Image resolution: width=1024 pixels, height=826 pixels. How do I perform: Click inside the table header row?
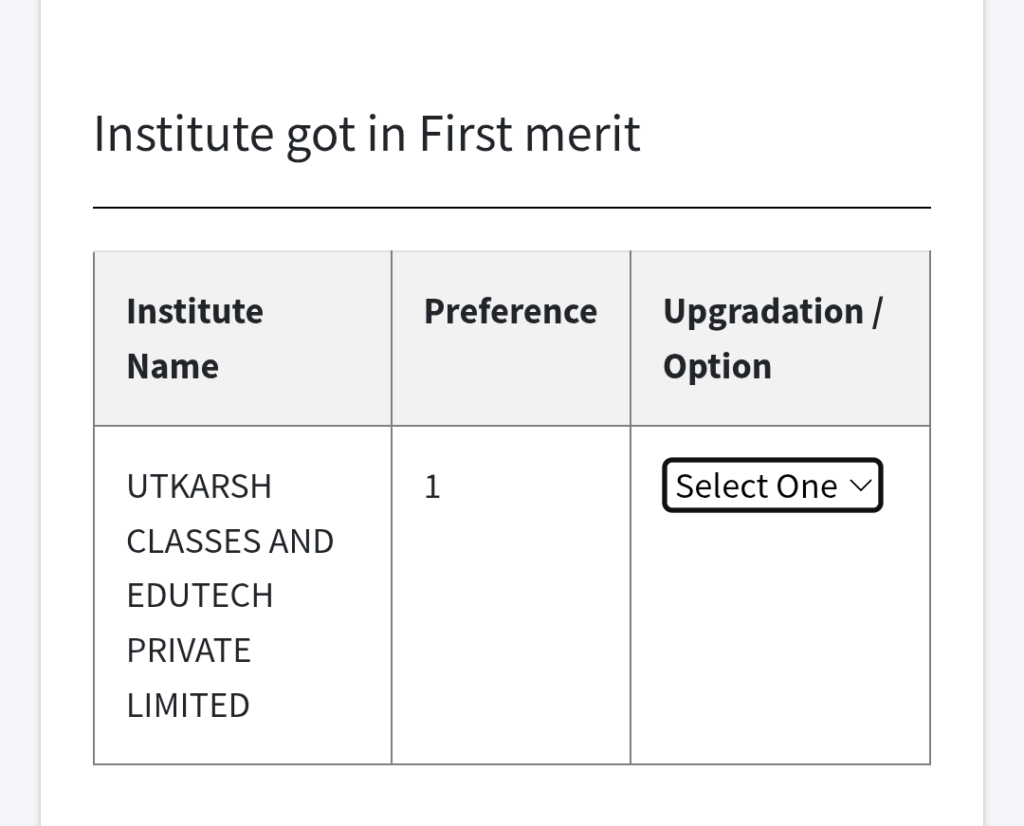[510, 338]
